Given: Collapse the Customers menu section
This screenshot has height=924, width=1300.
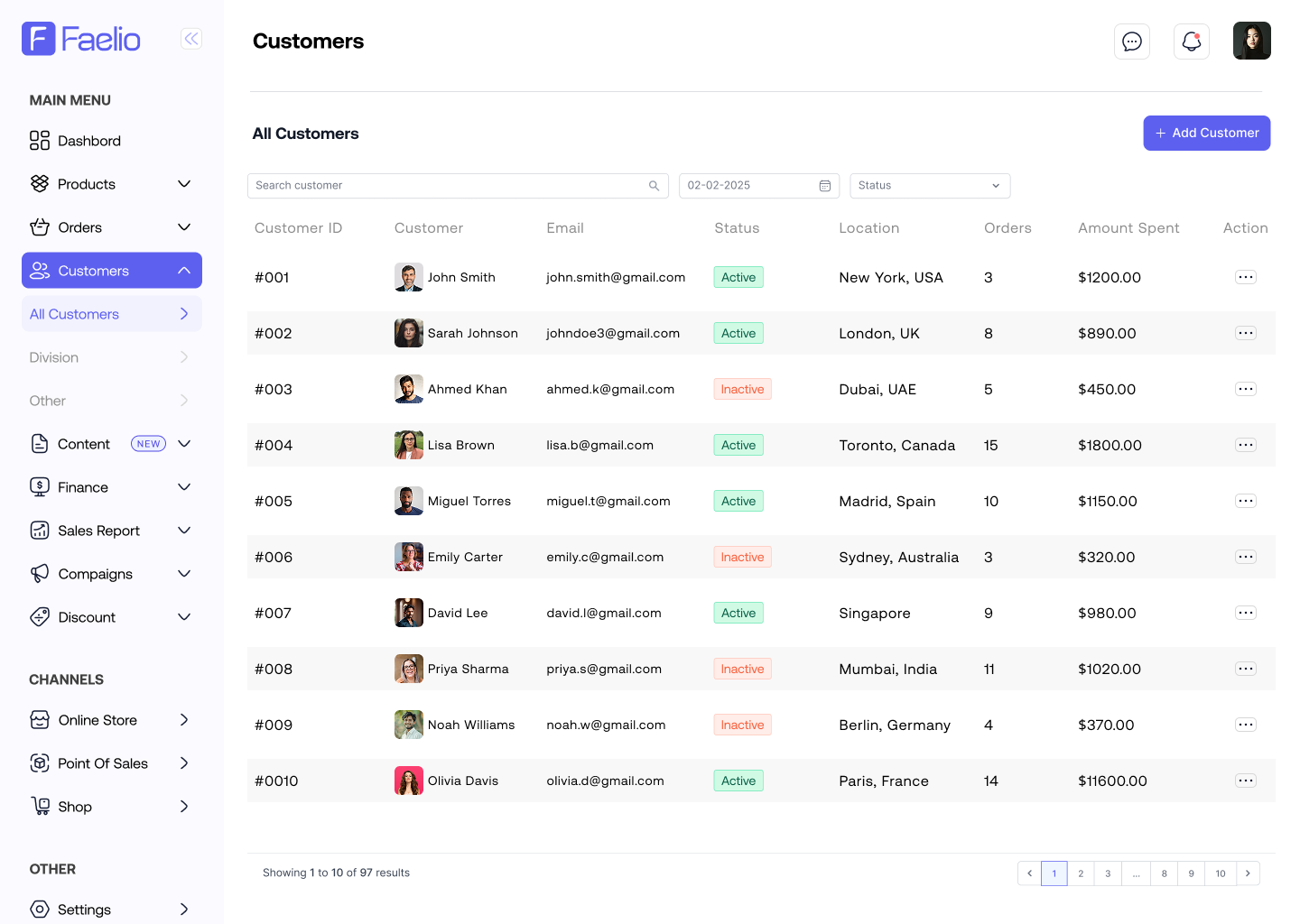Looking at the screenshot, I should pos(184,271).
